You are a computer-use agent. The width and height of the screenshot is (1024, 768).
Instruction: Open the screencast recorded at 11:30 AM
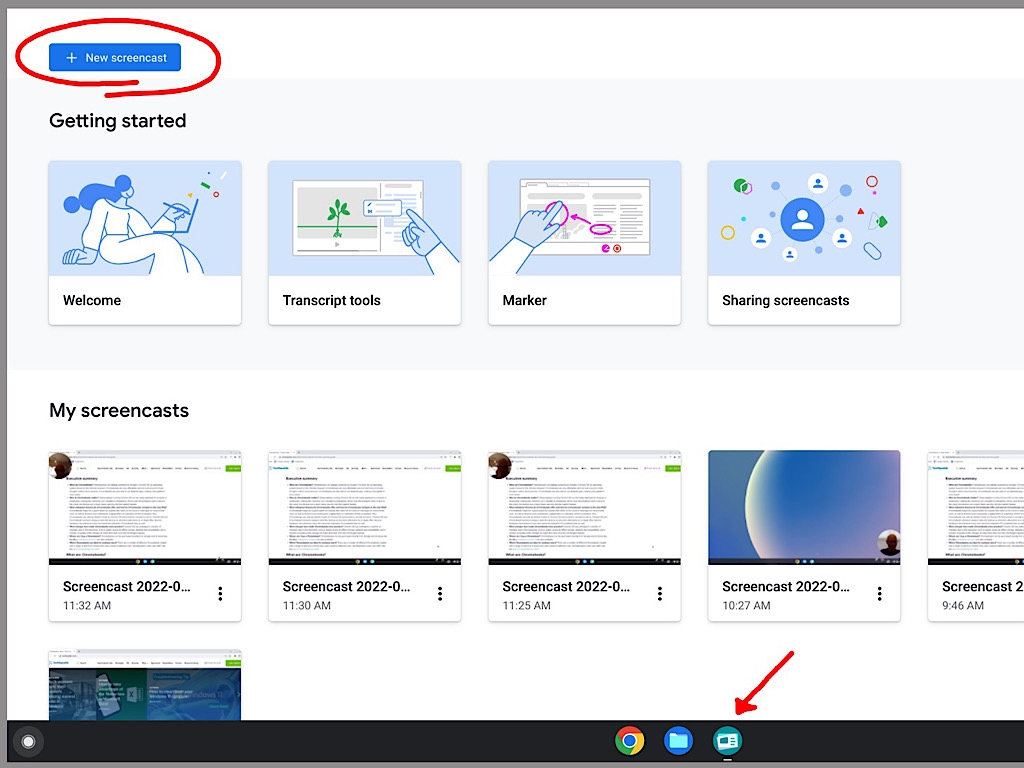click(x=364, y=506)
